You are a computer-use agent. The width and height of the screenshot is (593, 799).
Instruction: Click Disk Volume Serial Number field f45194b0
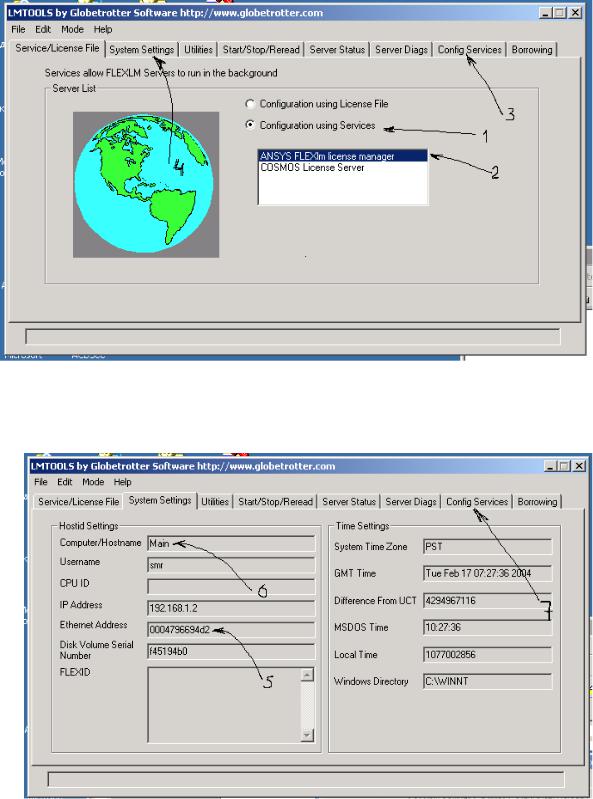pyautogui.click(x=231, y=651)
